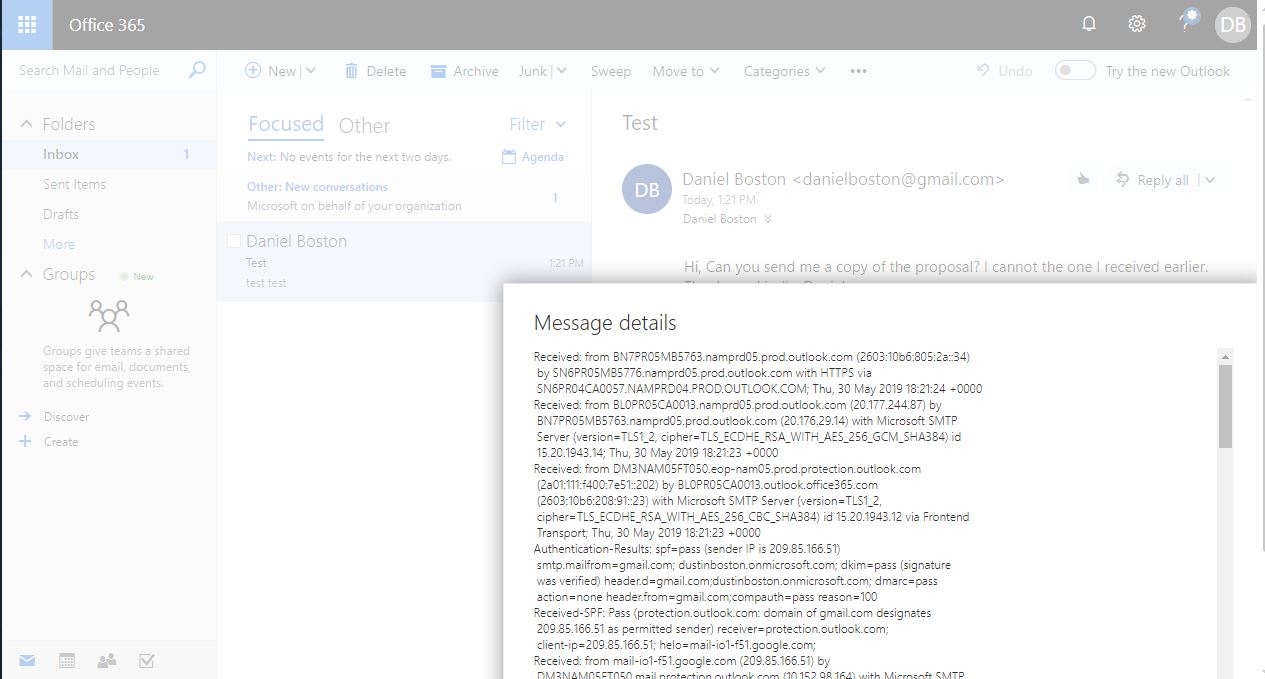The width and height of the screenshot is (1265, 679).
Task: Expand the Filter dropdown
Action: point(538,124)
